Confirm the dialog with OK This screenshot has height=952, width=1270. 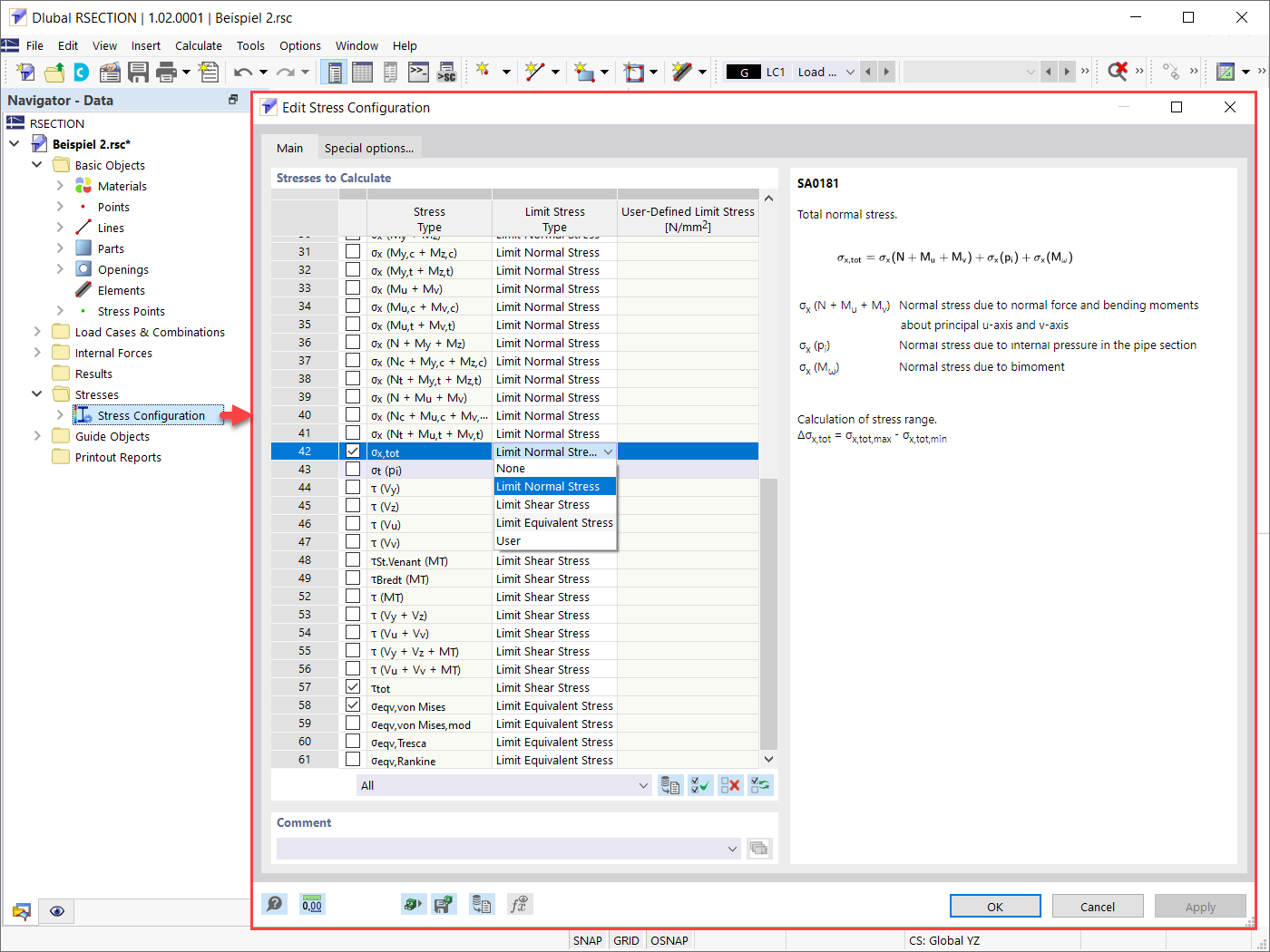click(x=995, y=905)
